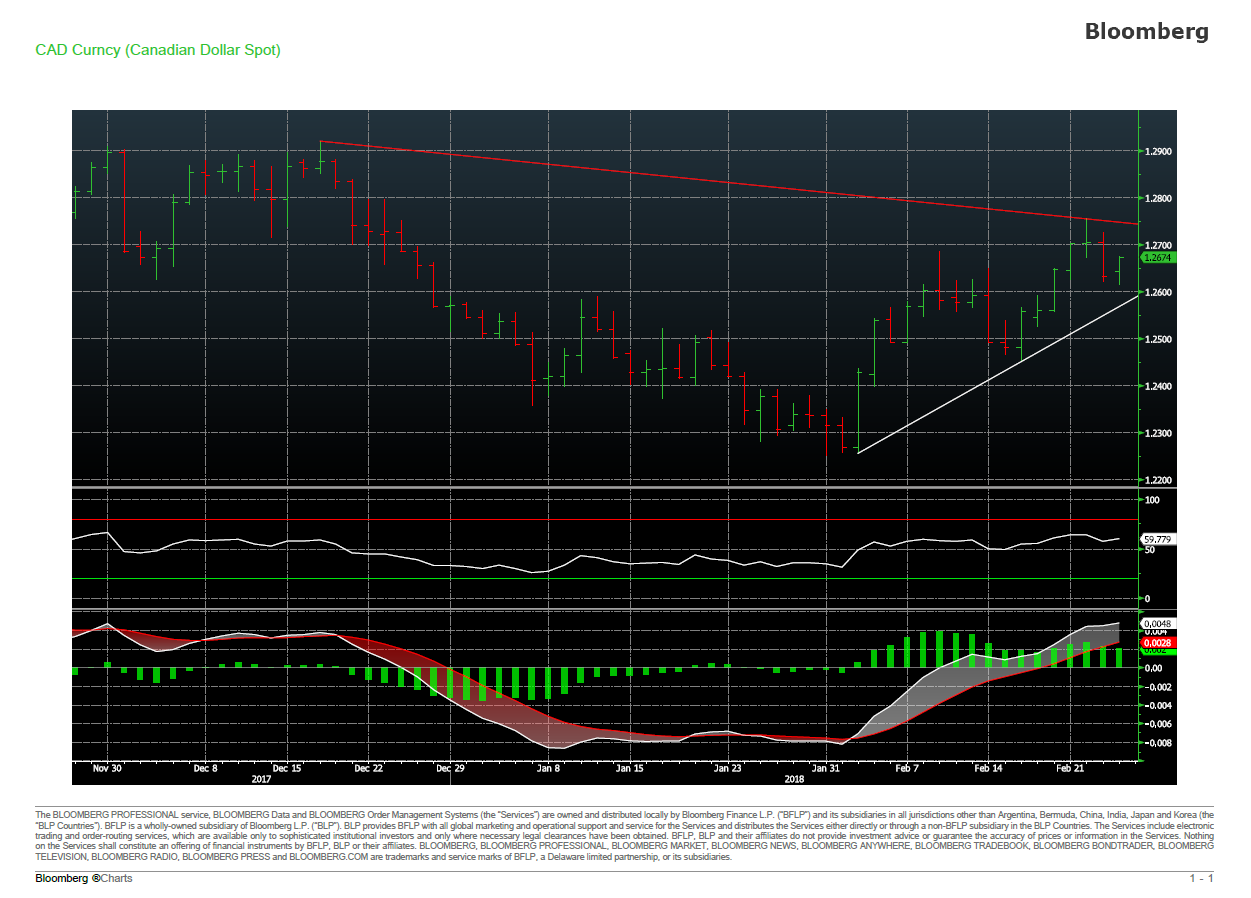Image resolution: width=1251 pixels, height=898 pixels.
Task: Click the 'Jan 31' date label
Action: click(x=826, y=768)
